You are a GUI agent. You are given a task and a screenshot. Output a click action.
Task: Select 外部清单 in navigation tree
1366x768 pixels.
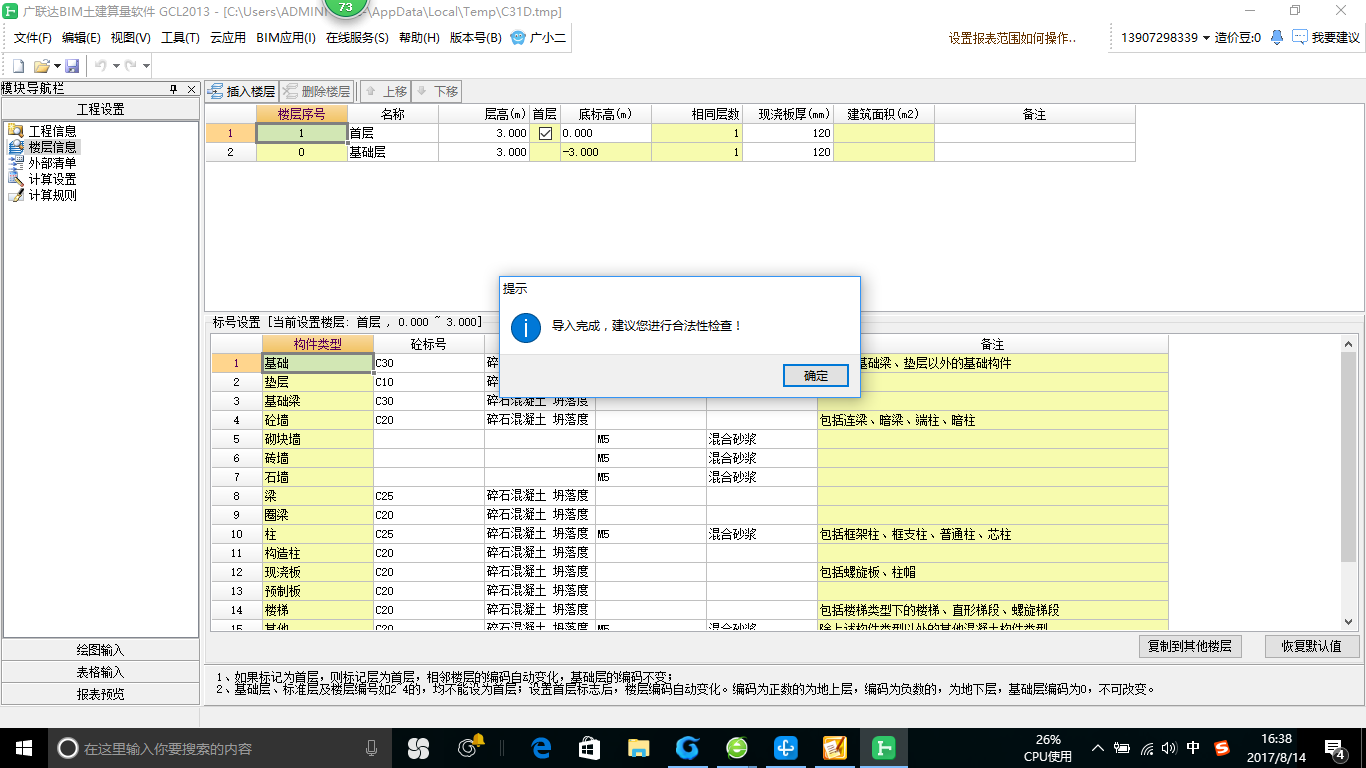coord(52,163)
